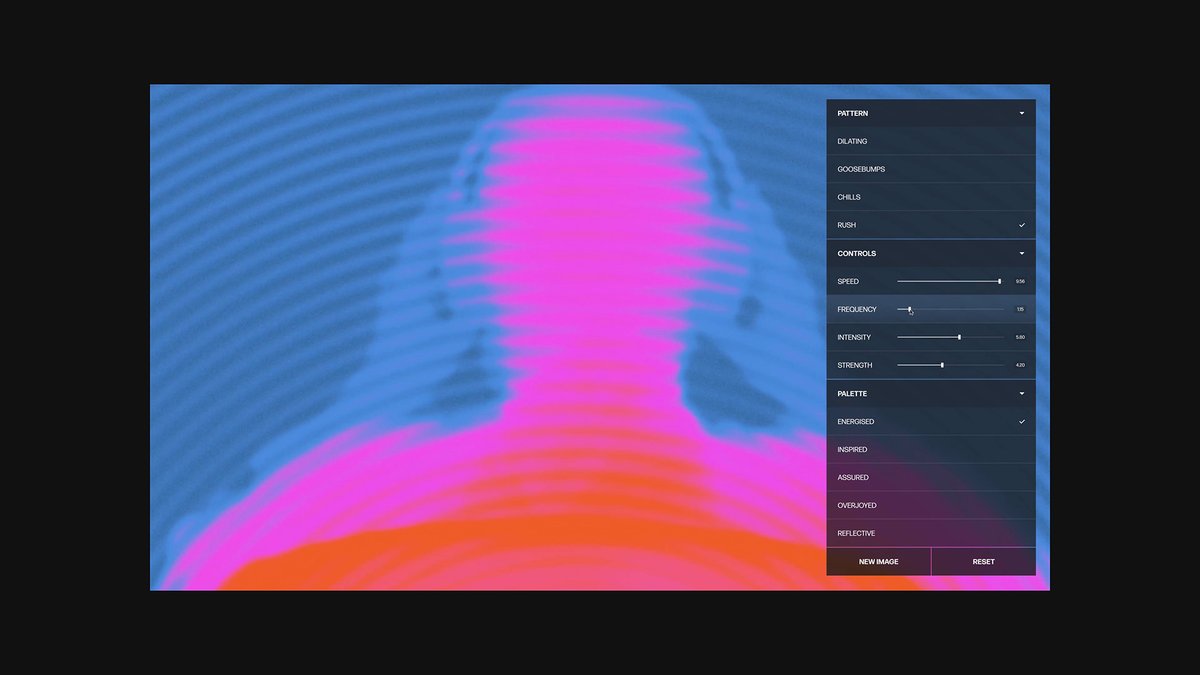The height and width of the screenshot is (675, 1200).
Task: Click the Intensity value 5.80
Action: [1020, 337]
